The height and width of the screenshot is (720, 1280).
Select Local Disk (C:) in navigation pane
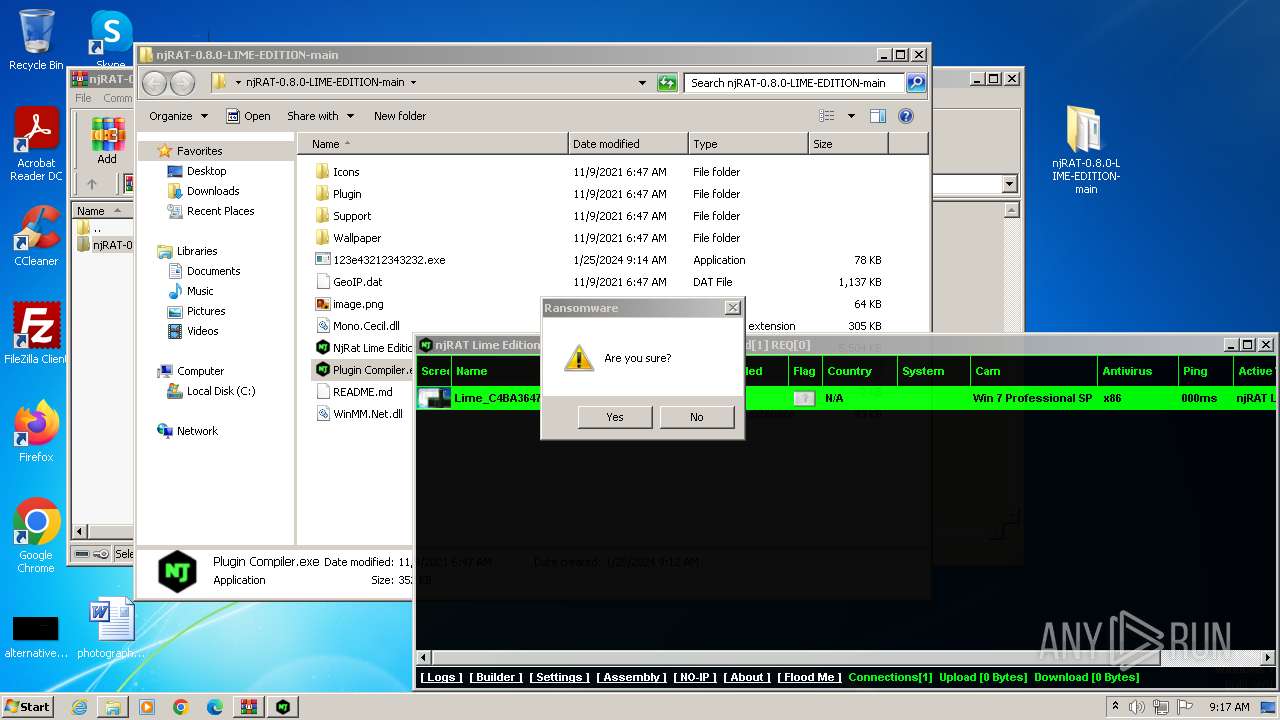tap(220, 391)
